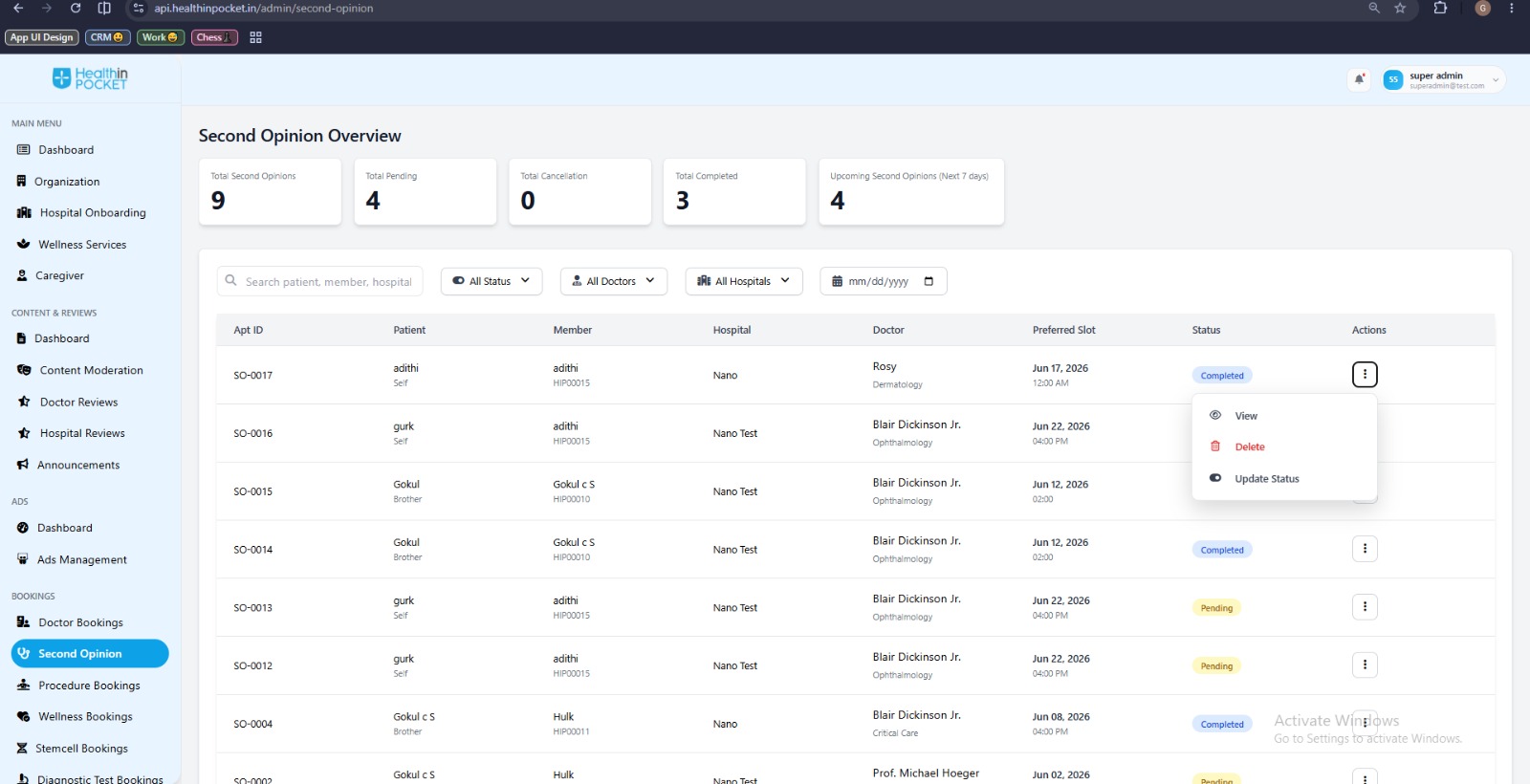Click the Procedure Bookings icon
This screenshot has width=1530, height=784.
[x=23, y=686]
